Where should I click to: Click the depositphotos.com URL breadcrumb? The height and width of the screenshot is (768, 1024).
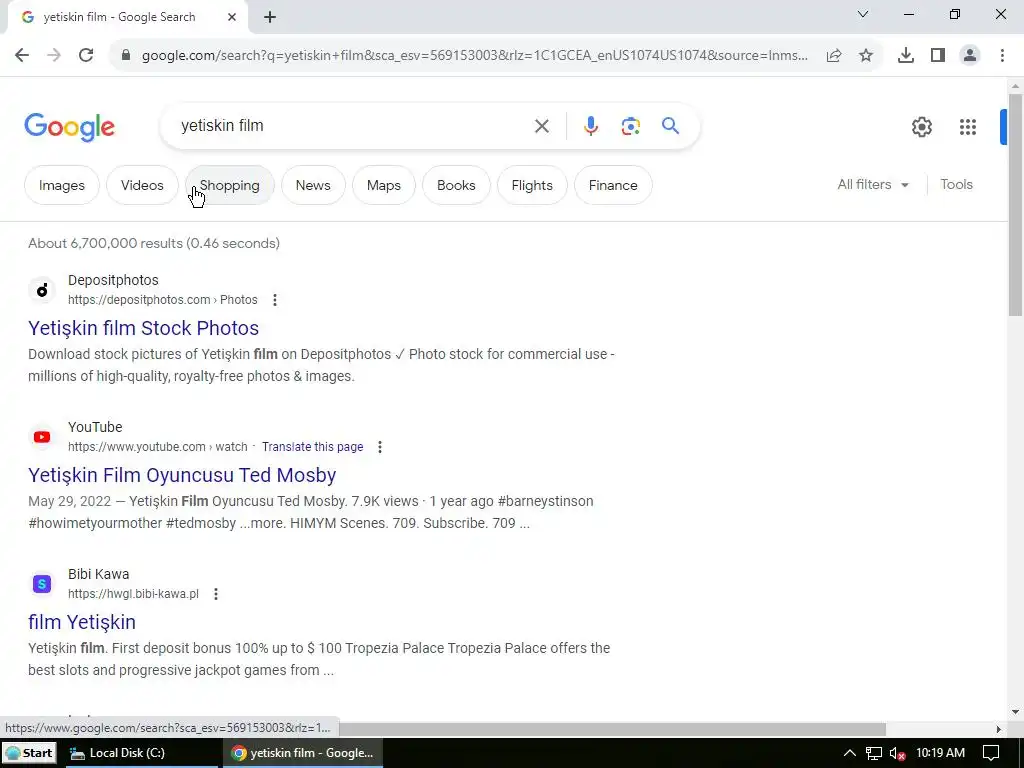pos(163,300)
